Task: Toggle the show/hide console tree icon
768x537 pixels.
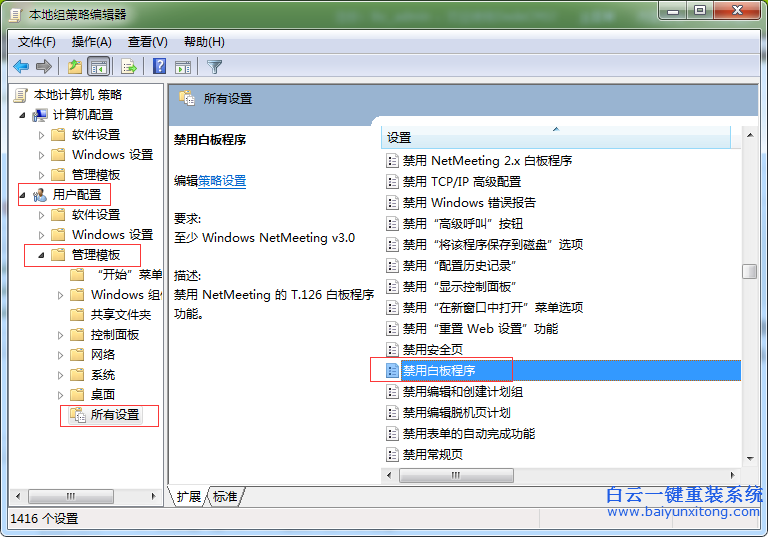Action: (x=98, y=66)
